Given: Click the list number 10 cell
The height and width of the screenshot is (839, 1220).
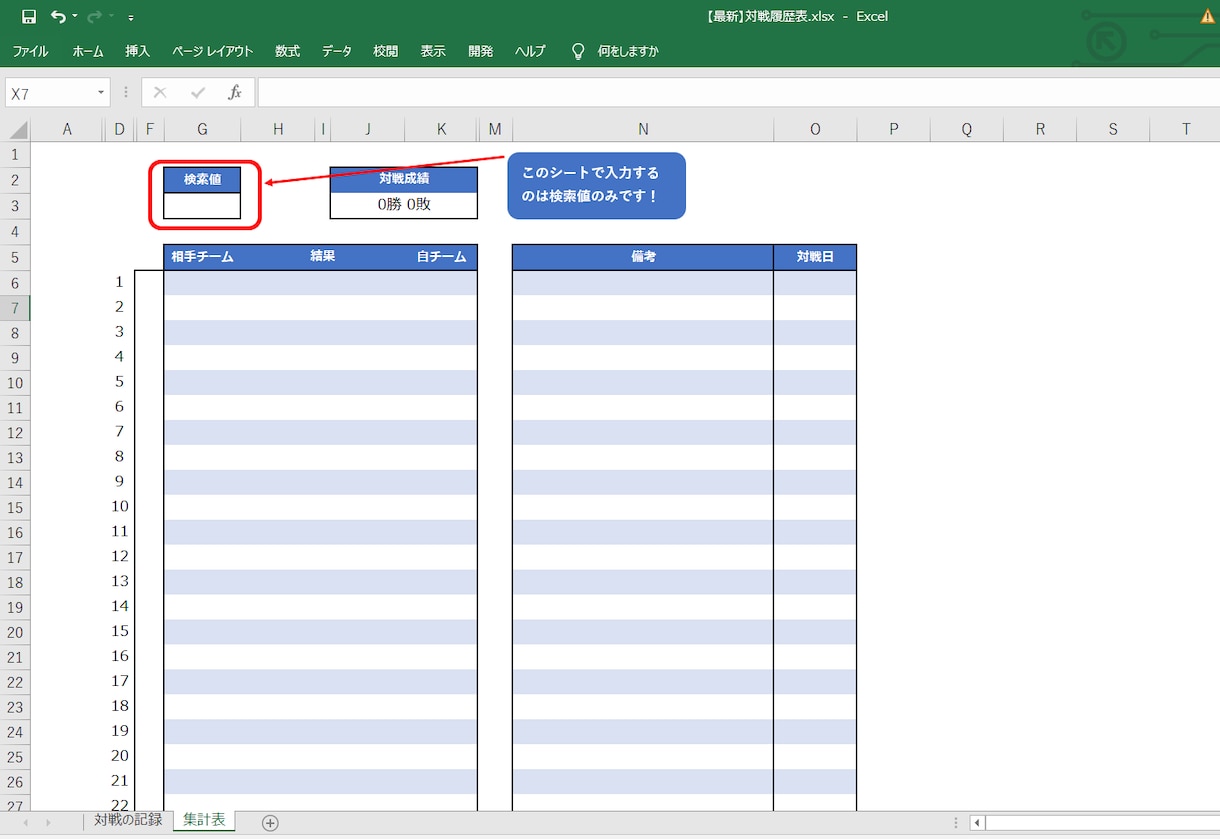Looking at the screenshot, I should point(119,507).
